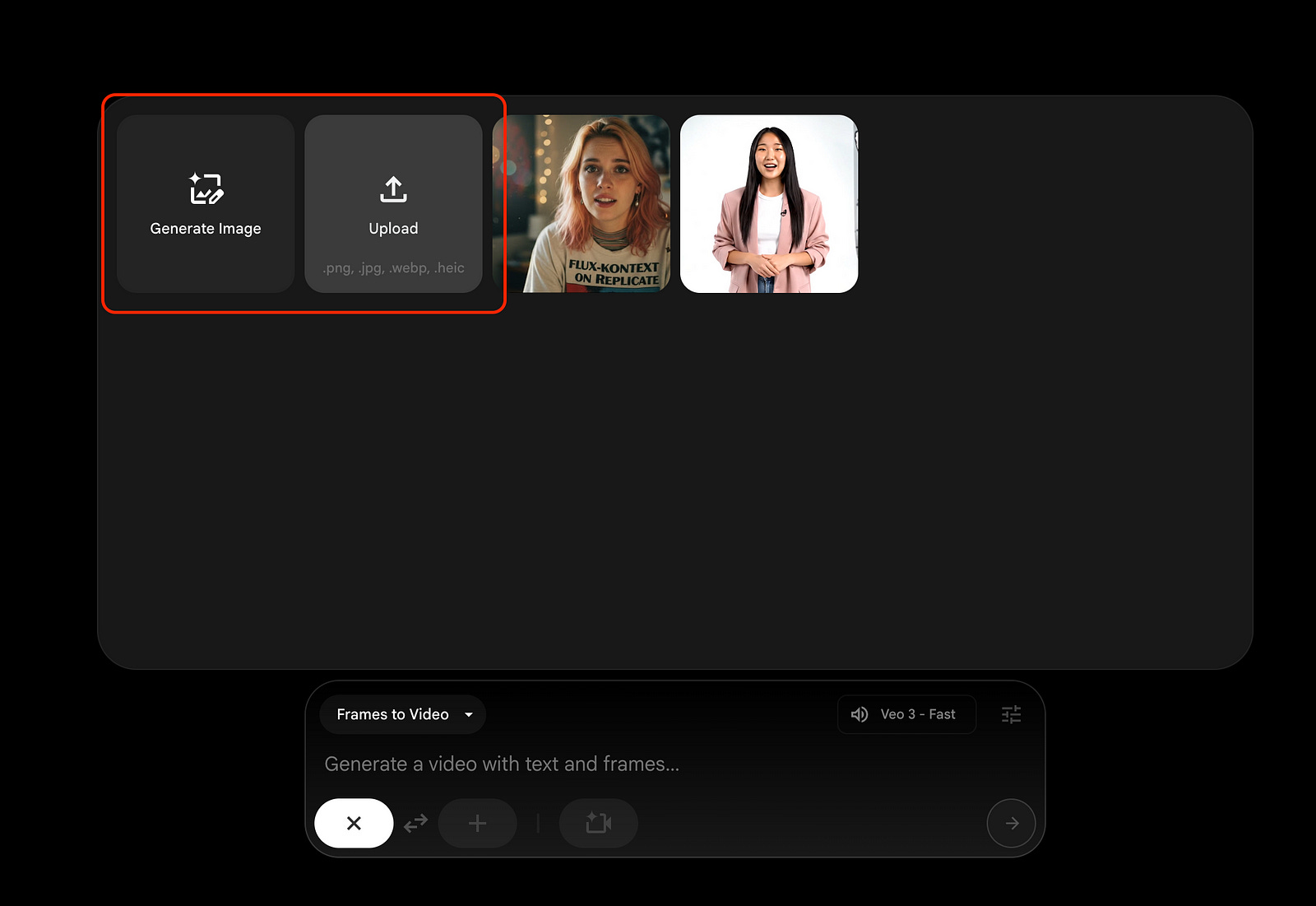This screenshot has height=906, width=1316.
Task: Open the Frames to Video dropdown
Action: [x=403, y=714]
